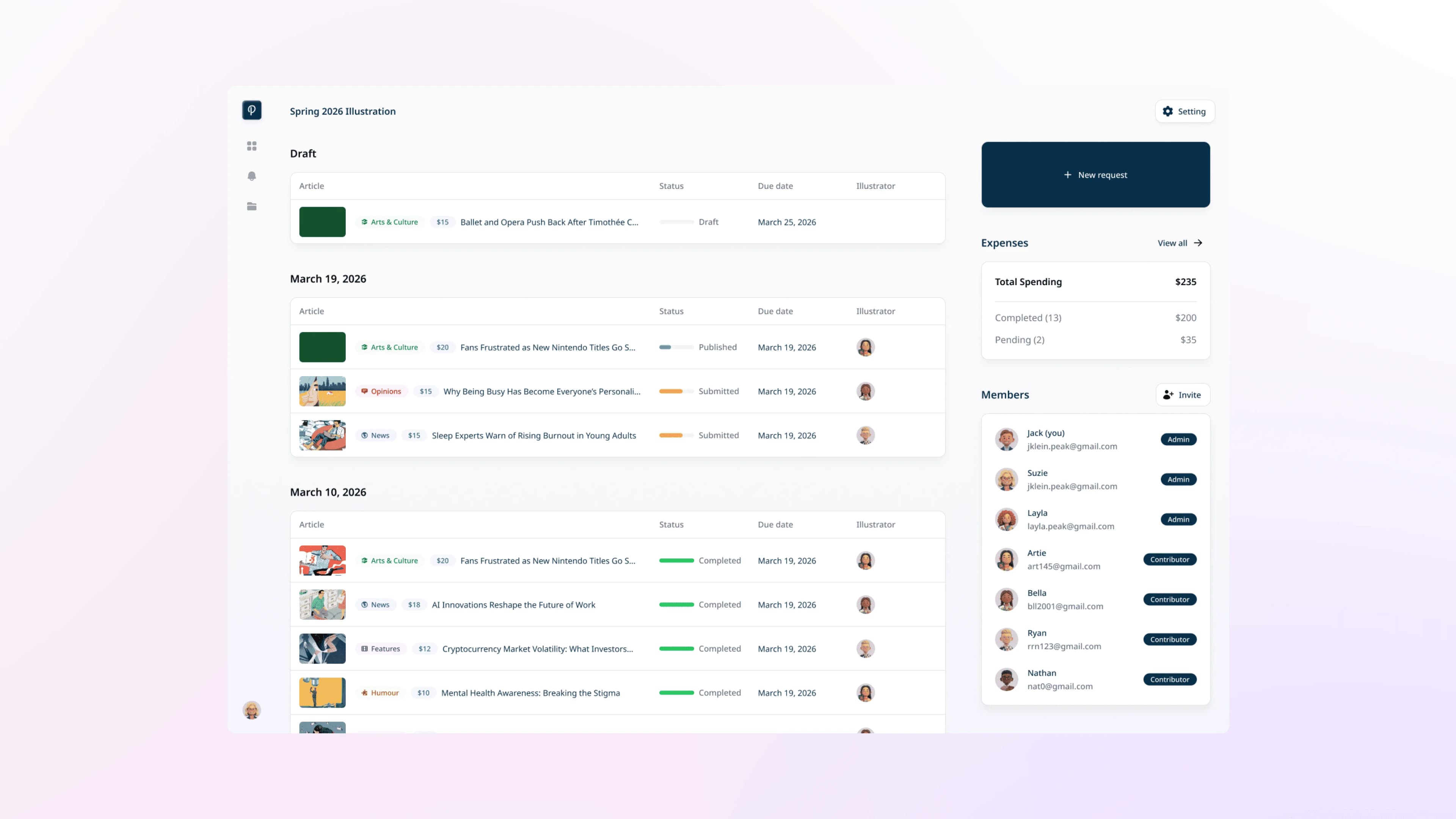Open Ballet and Opera draft article
This screenshot has width=1456, height=819.
coord(549,222)
